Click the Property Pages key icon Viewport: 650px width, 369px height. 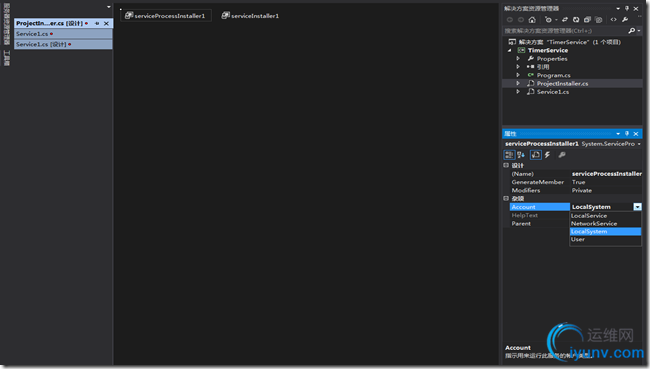(562, 155)
